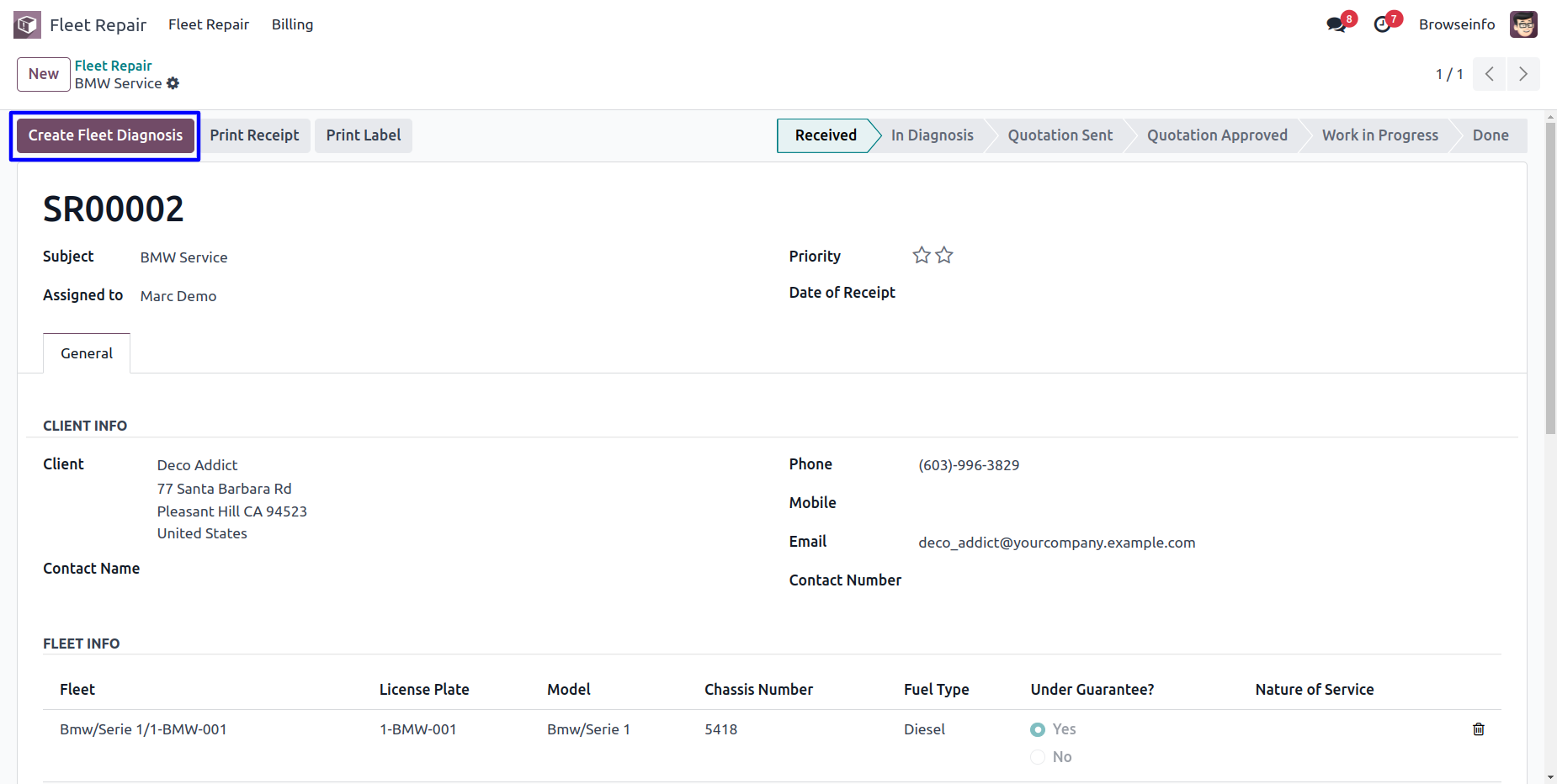Viewport: 1557px width, 784px height.
Task: Set priority with the second star
Action: [x=944, y=256]
